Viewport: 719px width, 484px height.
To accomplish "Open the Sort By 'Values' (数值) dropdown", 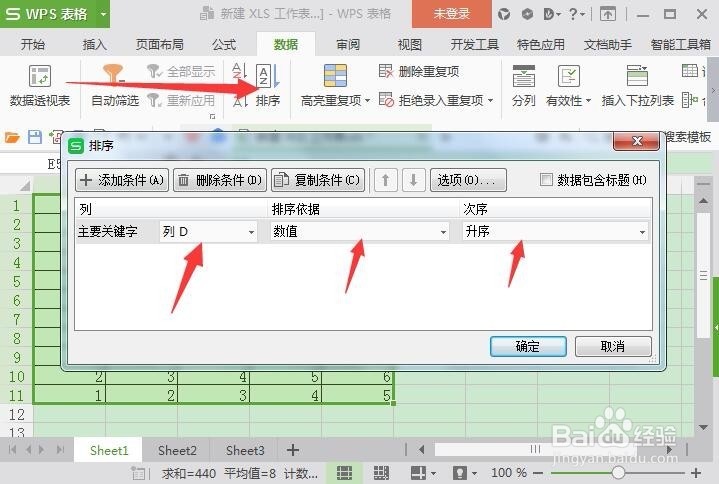I will coord(360,231).
